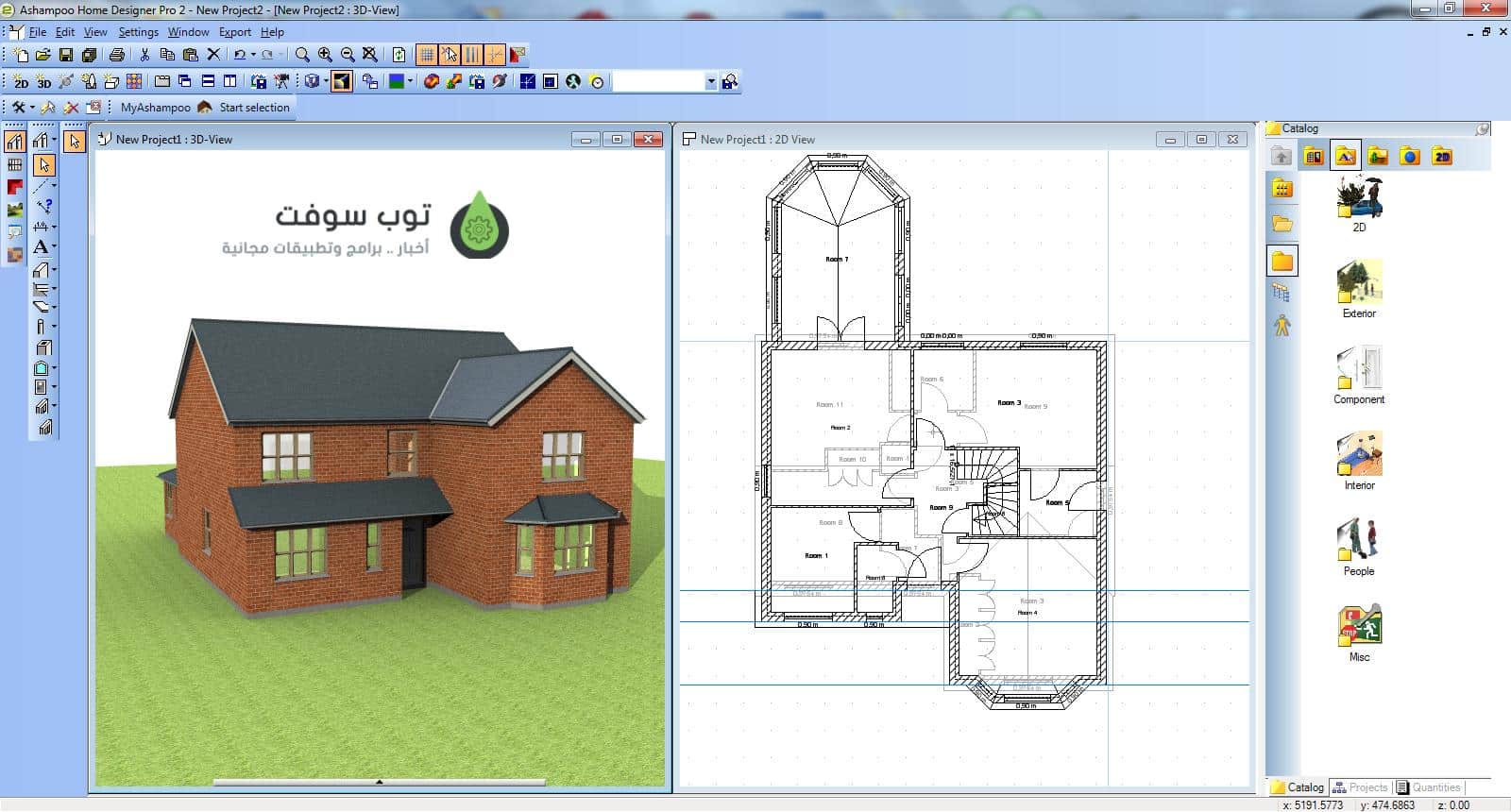
Task: Open the Export menu
Action: 235,32
